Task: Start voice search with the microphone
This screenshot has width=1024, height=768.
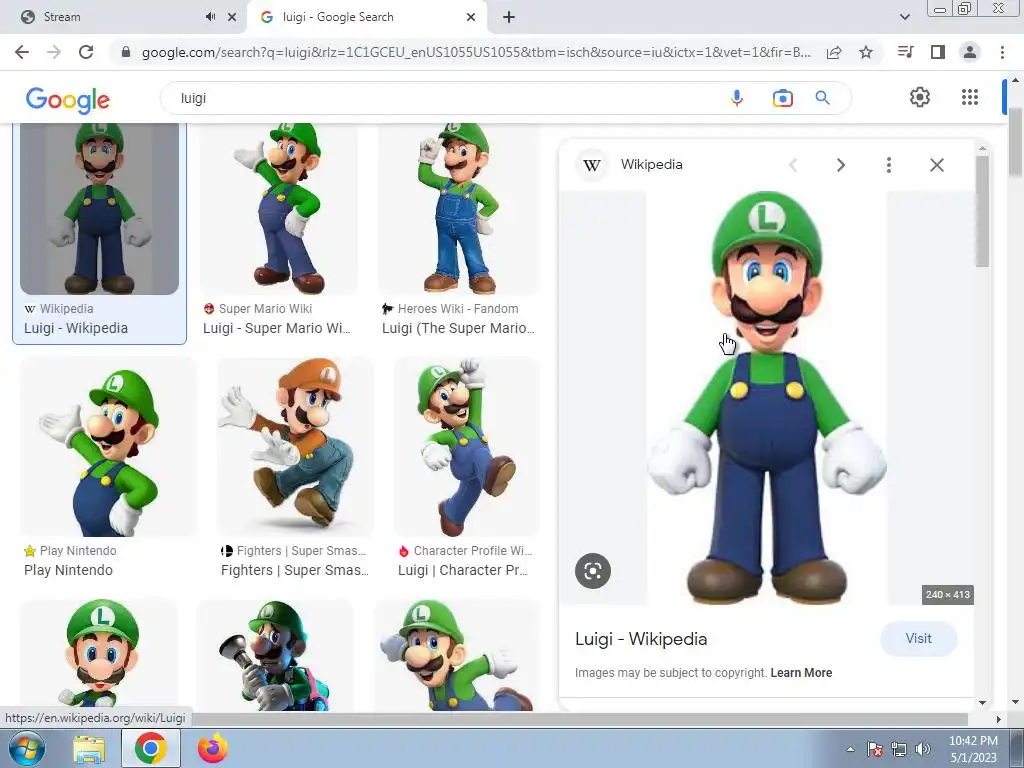Action: coord(737,98)
